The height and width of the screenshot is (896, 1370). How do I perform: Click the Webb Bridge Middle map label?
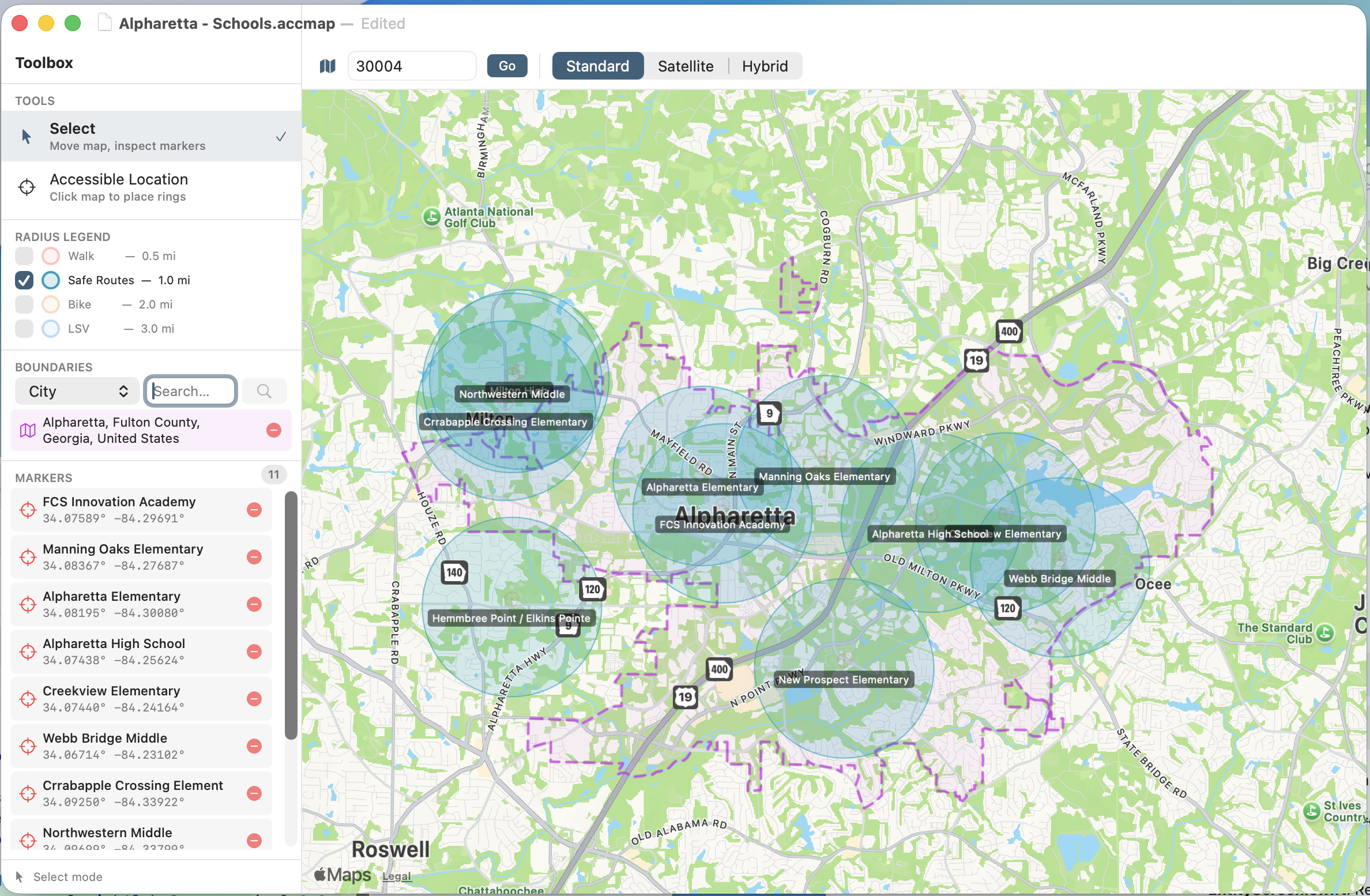pyautogui.click(x=1059, y=579)
